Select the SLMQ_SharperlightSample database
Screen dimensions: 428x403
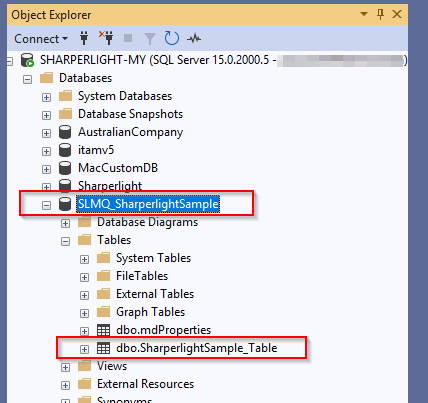(x=148, y=204)
